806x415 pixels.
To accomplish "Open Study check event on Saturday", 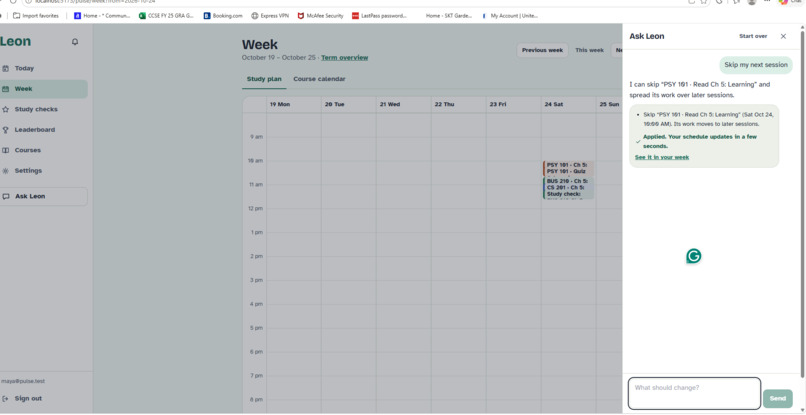I will pyautogui.click(x=563, y=194).
